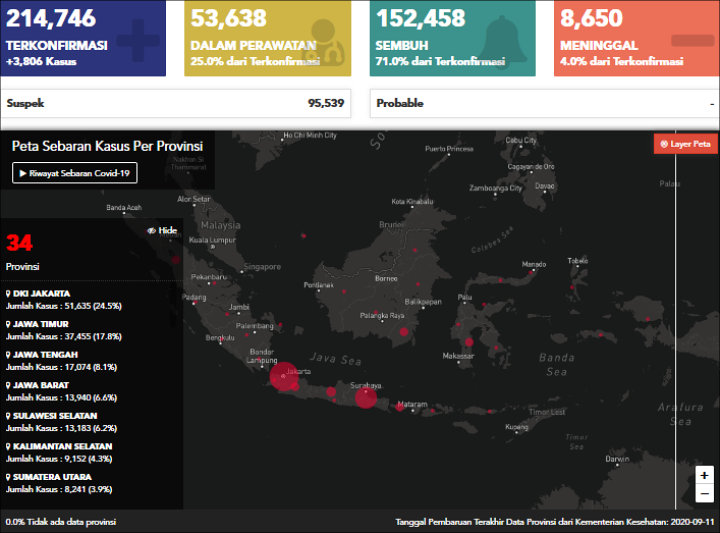The height and width of the screenshot is (533, 720).
Task: Toggle the Layer Peta map overlay
Action: tap(685, 144)
